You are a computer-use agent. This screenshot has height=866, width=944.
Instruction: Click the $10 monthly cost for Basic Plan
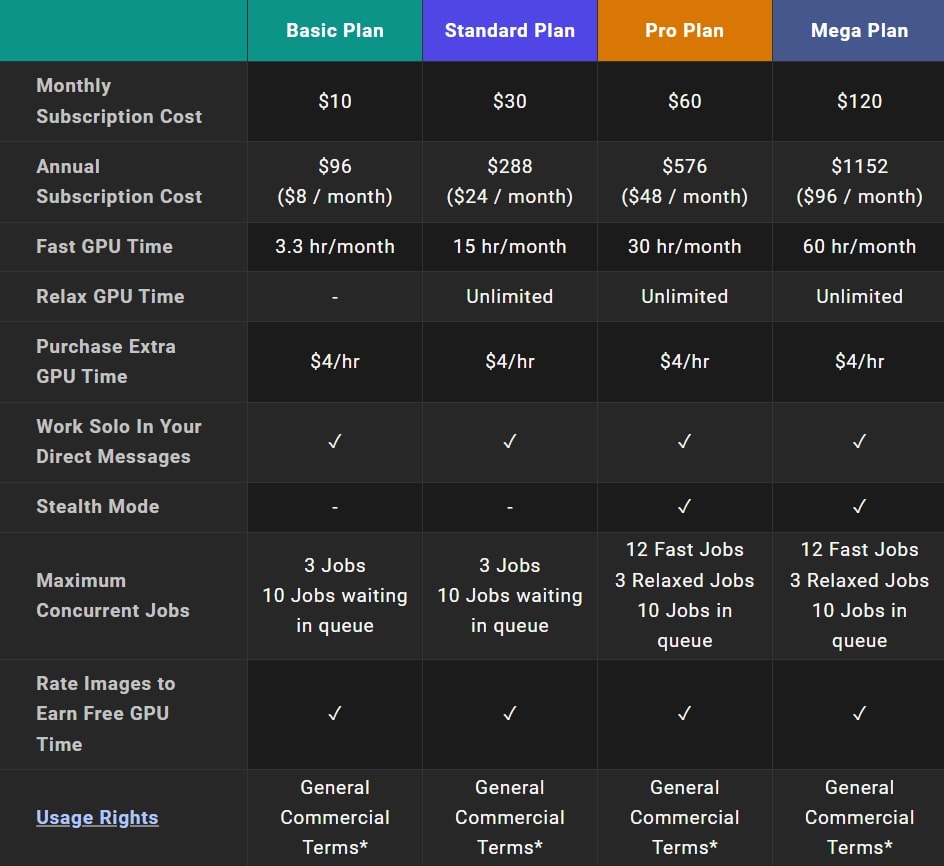335,101
